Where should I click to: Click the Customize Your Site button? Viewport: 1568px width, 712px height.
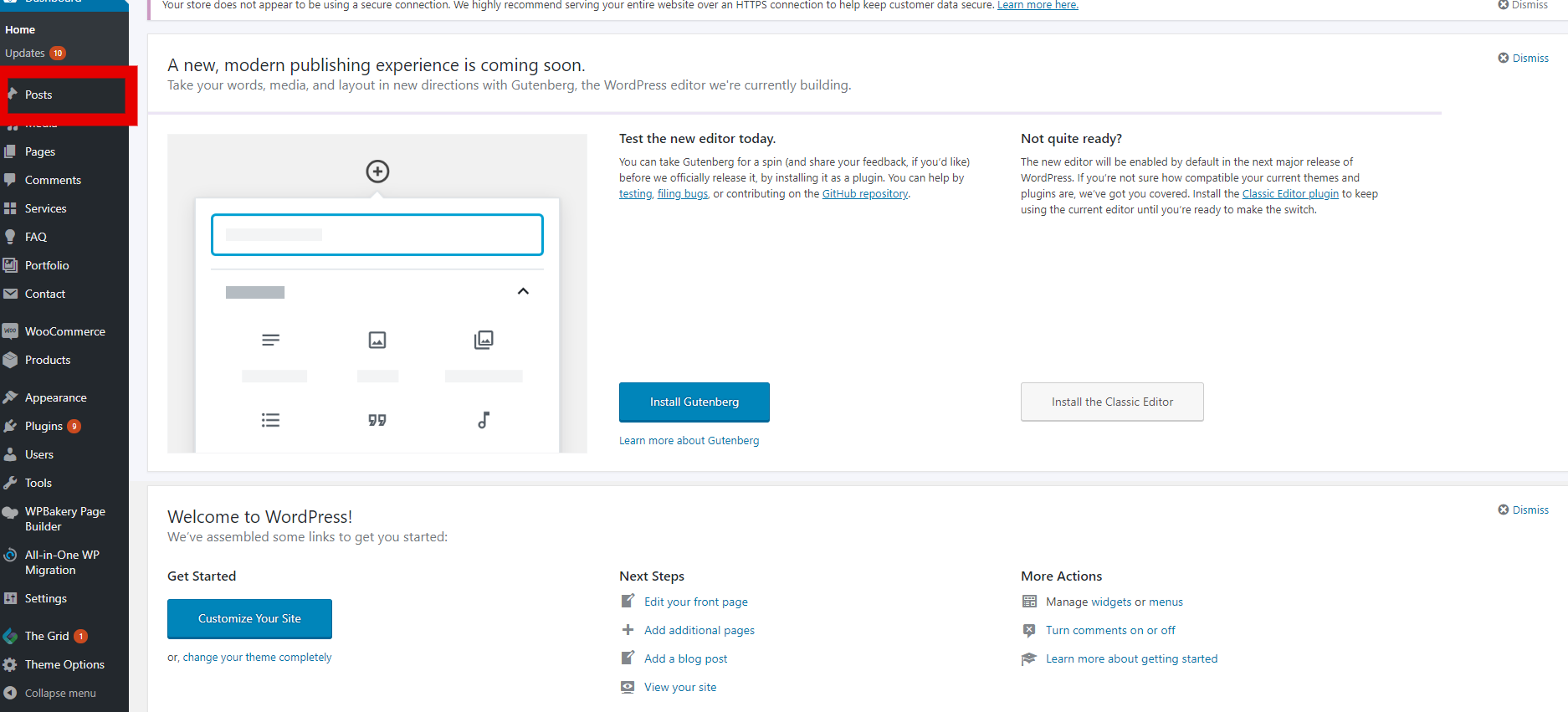click(x=249, y=619)
